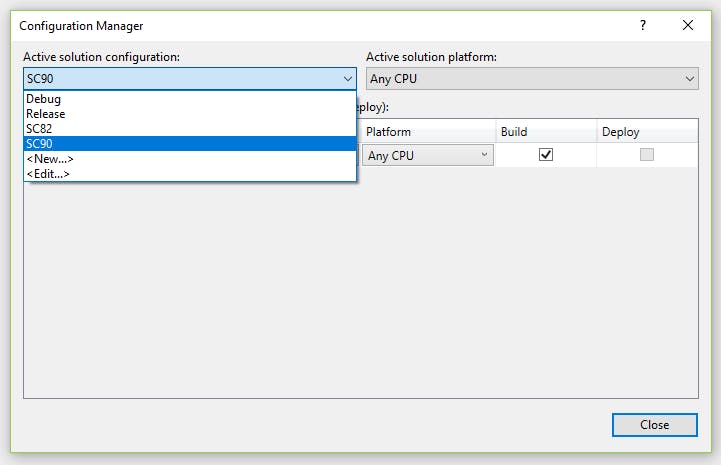The width and height of the screenshot is (721, 465).
Task: Choose SC82 configuration option
Action: (190, 129)
